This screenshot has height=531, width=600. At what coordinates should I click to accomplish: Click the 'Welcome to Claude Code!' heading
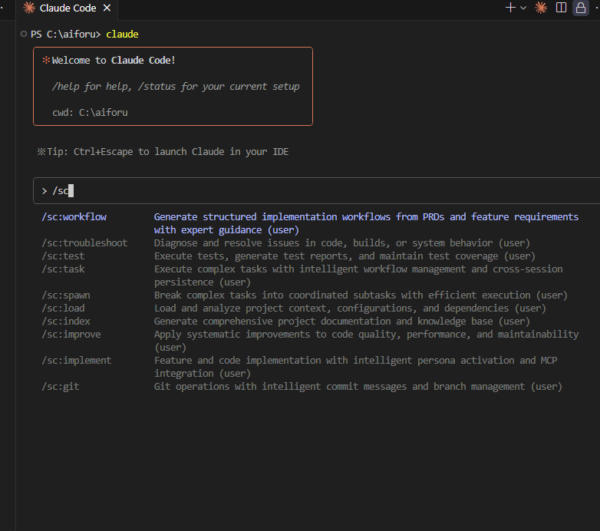coord(113,60)
